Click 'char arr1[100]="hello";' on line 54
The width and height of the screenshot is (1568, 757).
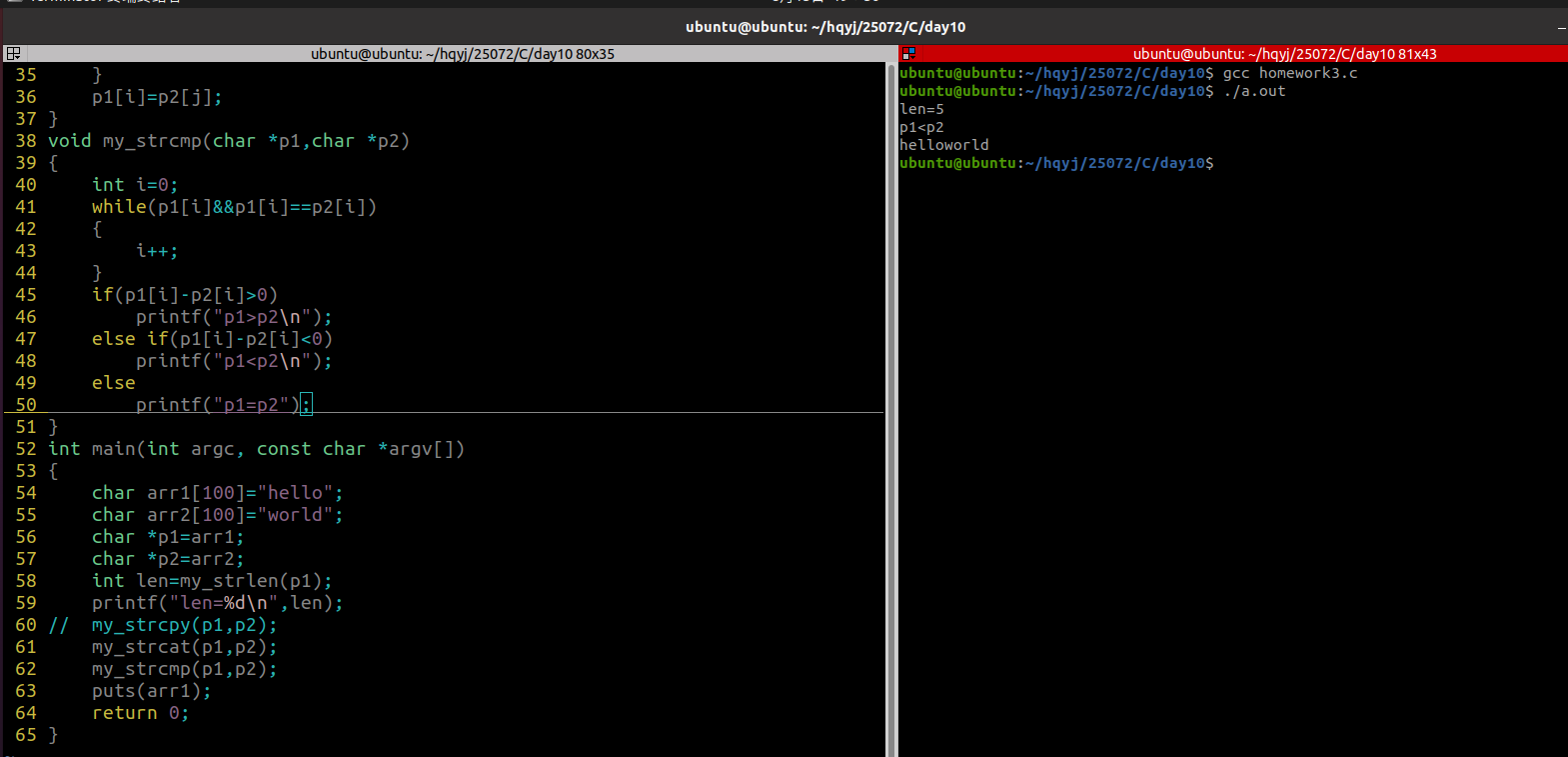[218, 493]
